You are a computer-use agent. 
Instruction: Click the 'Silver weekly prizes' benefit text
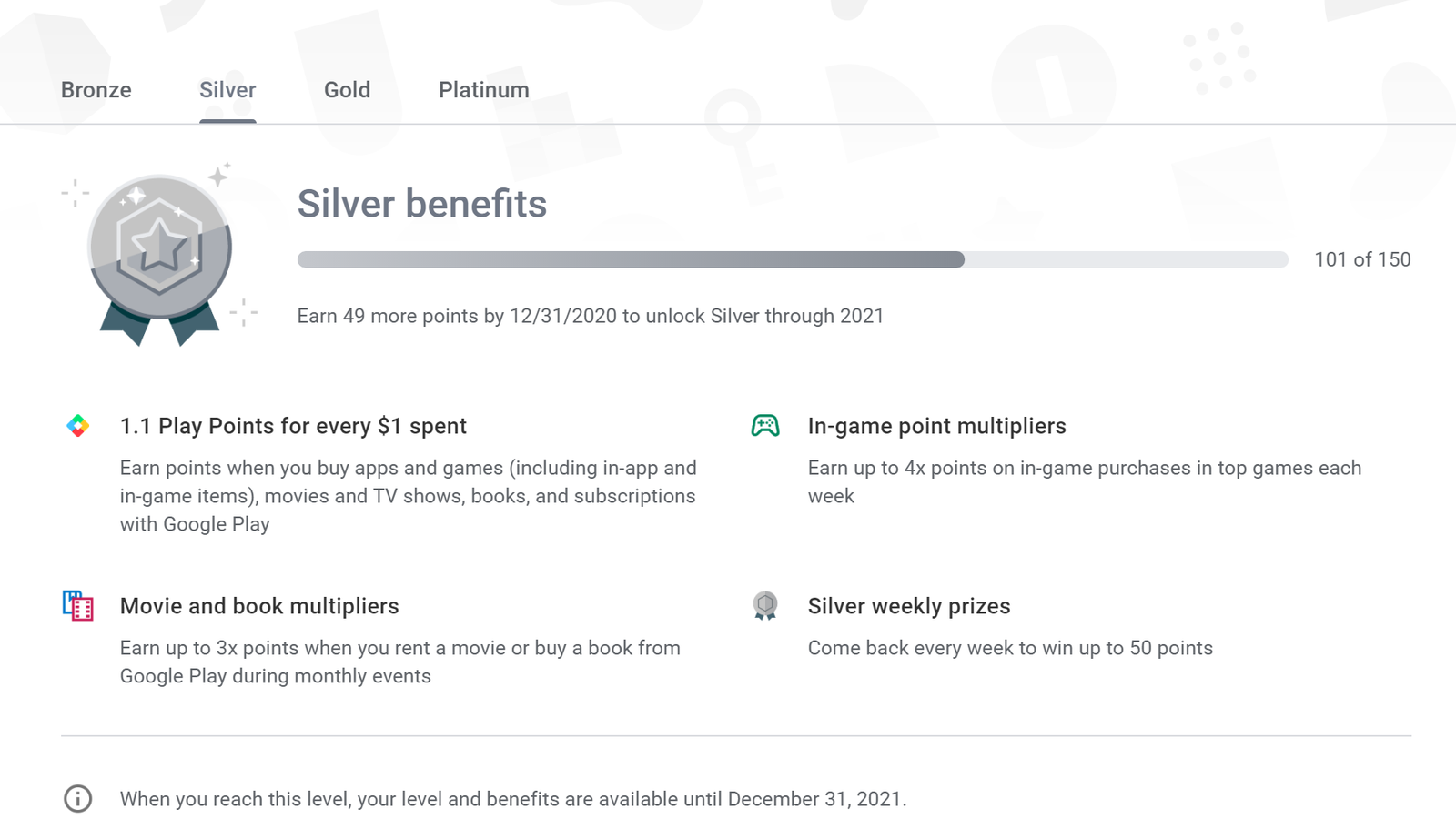click(908, 606)
